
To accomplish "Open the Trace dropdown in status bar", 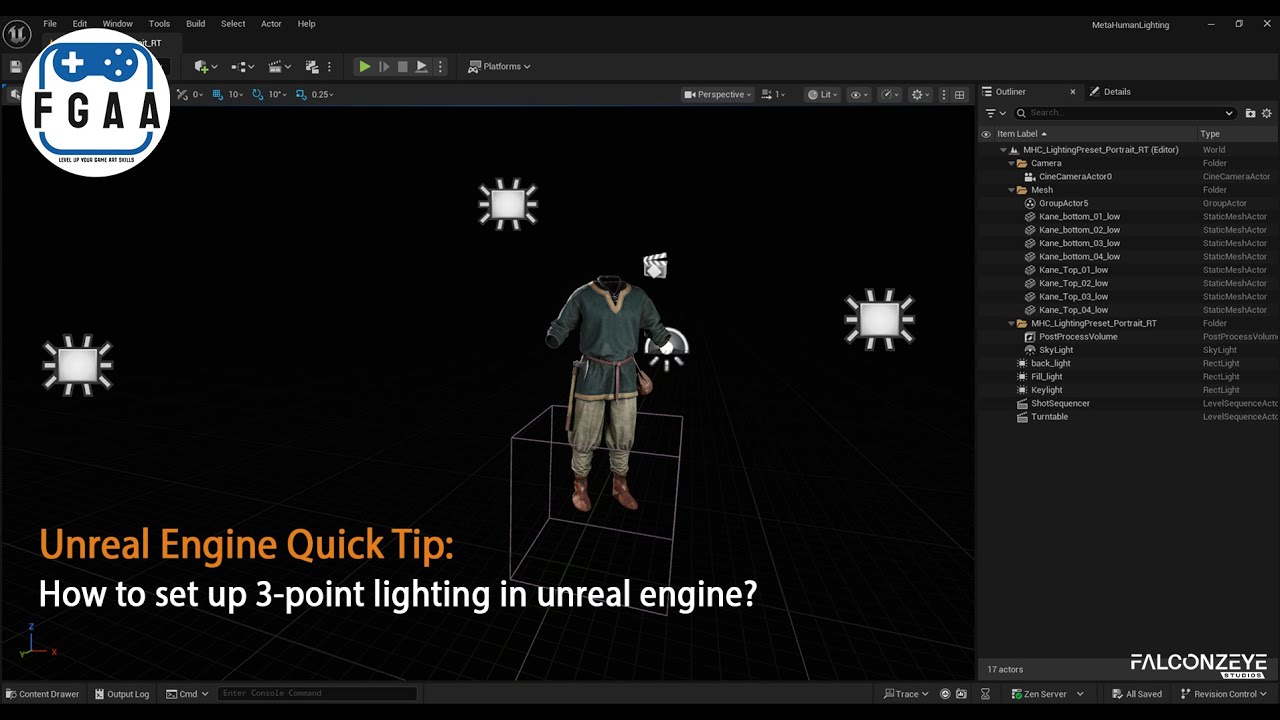I will 906,694.
